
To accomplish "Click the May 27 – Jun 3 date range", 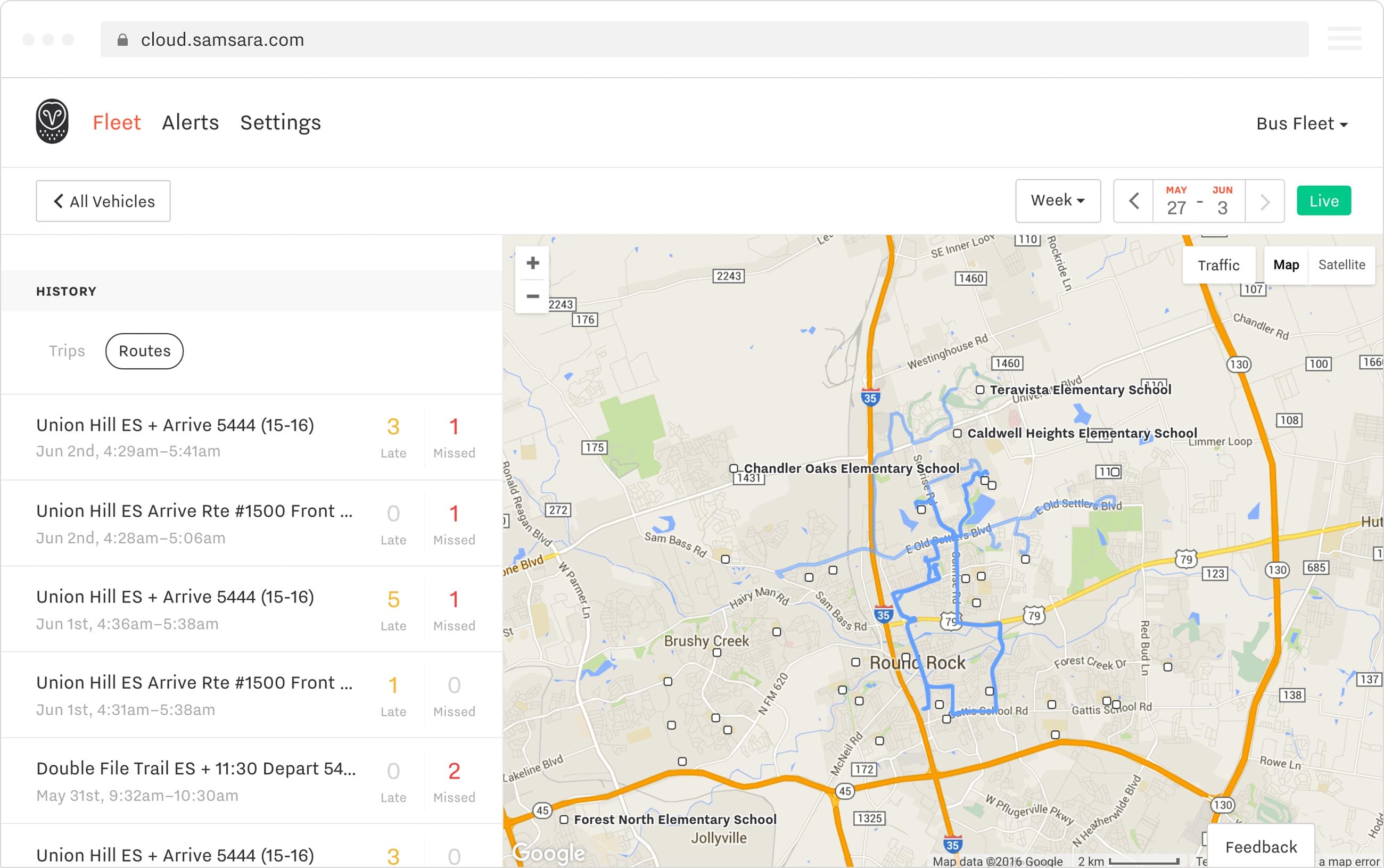I will pyautogui.click(x=1199, y=201).
